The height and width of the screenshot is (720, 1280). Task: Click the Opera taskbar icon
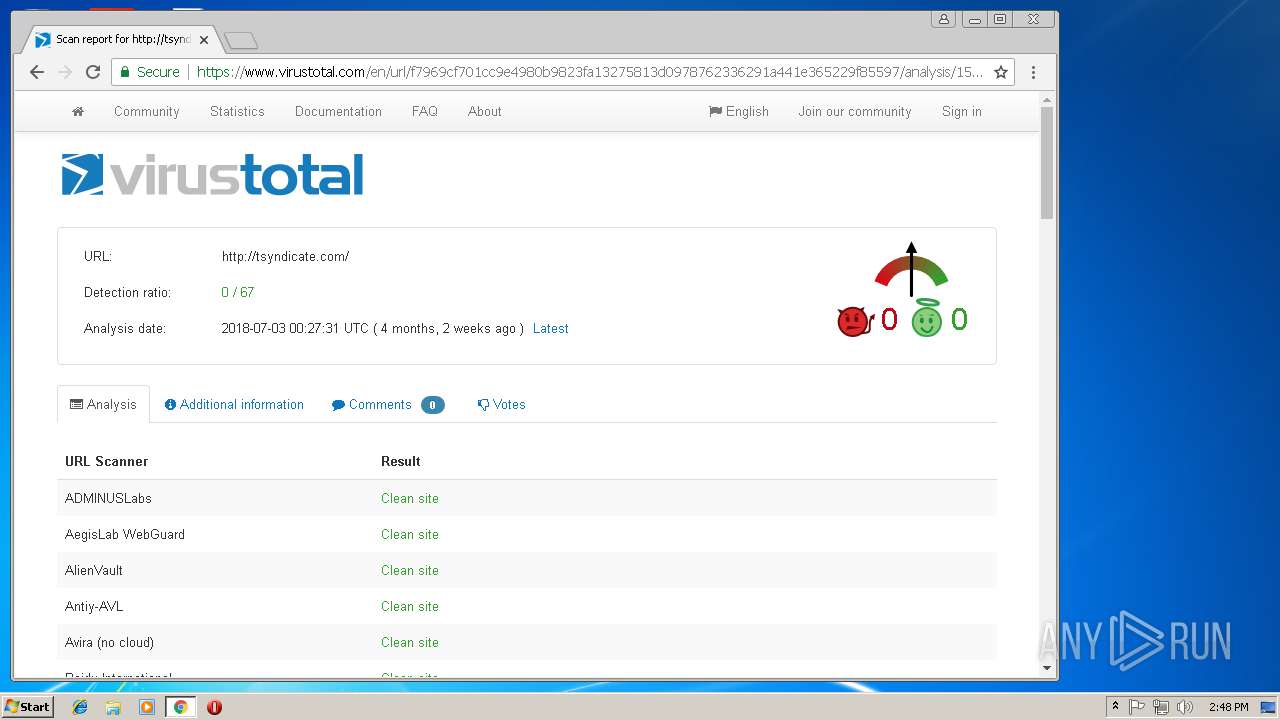214,707
